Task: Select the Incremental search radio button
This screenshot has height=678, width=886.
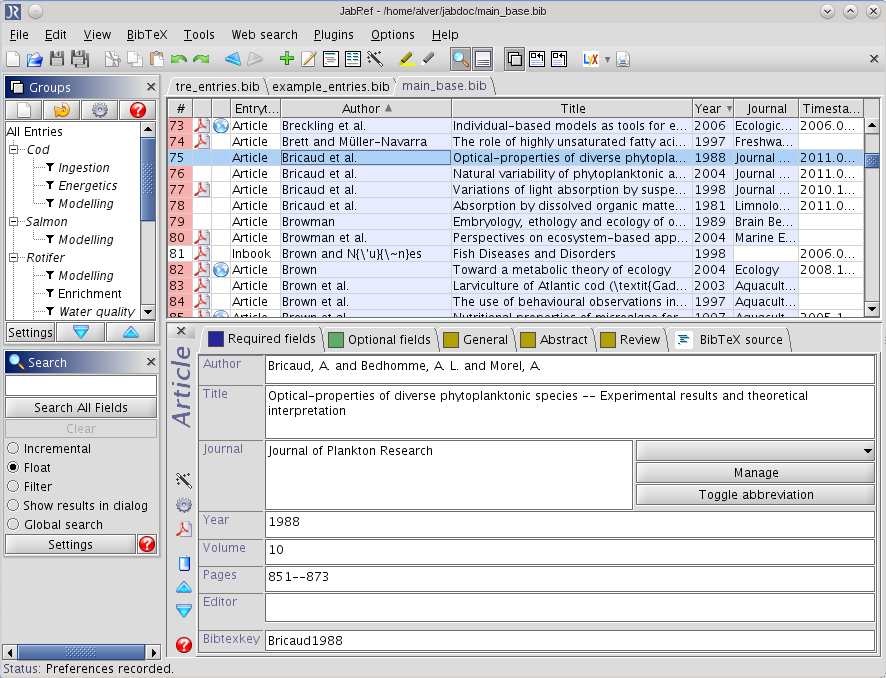Action: coord(13,449)
